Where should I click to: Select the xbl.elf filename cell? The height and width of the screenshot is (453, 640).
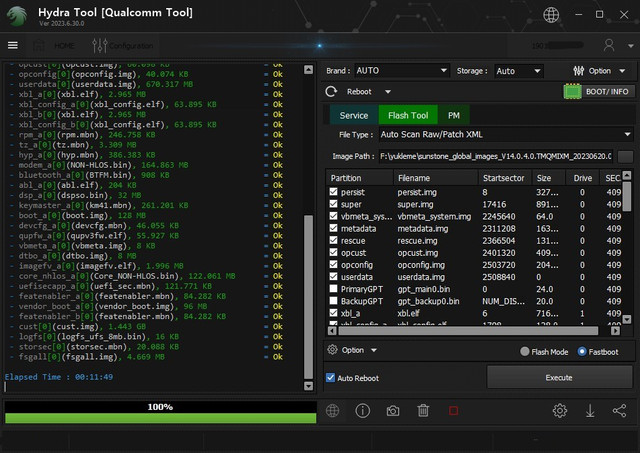[x=408, y=313]
